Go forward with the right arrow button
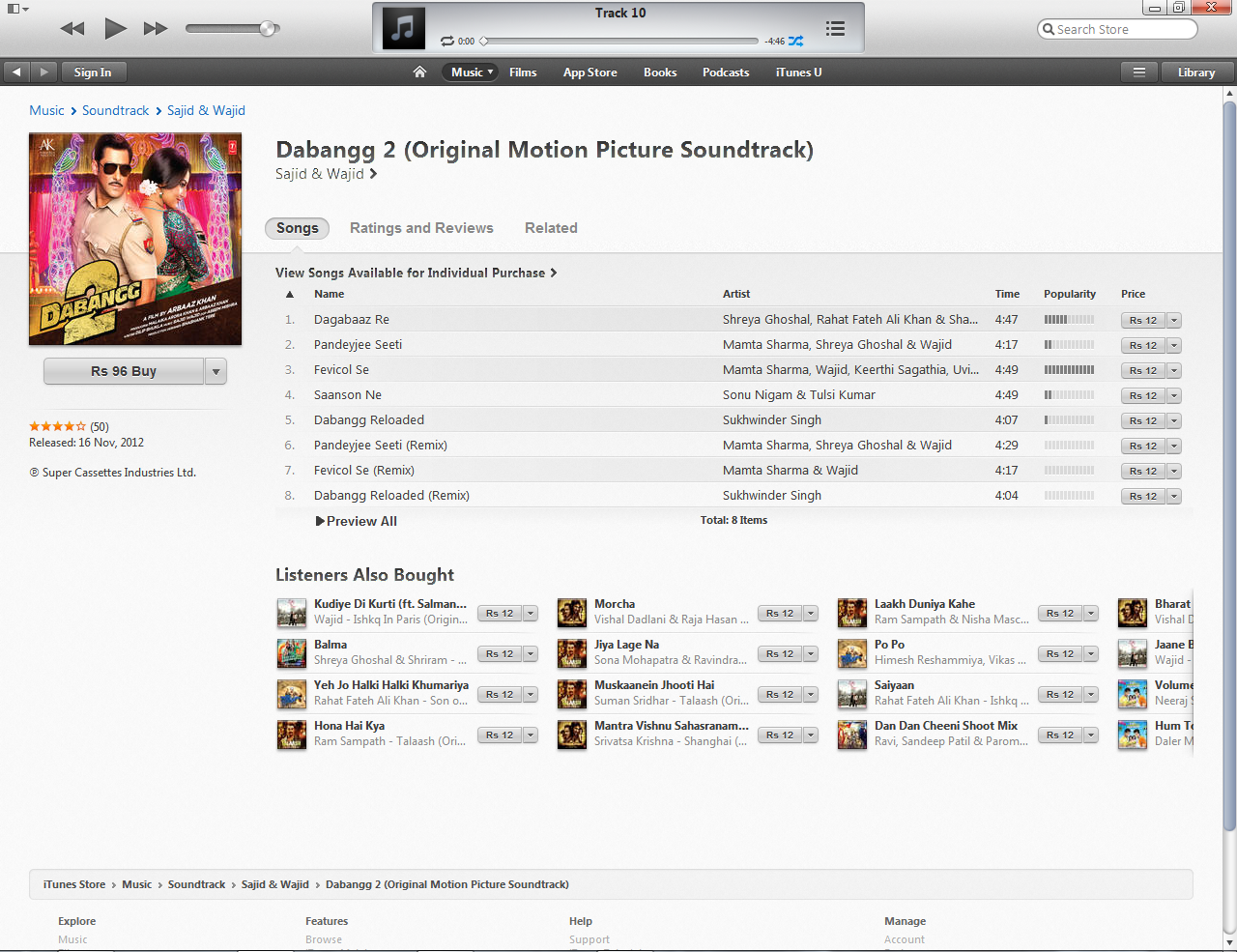The width and height of the screenshot is (1237, 952). pyautogui.click(x=43, y=72)
